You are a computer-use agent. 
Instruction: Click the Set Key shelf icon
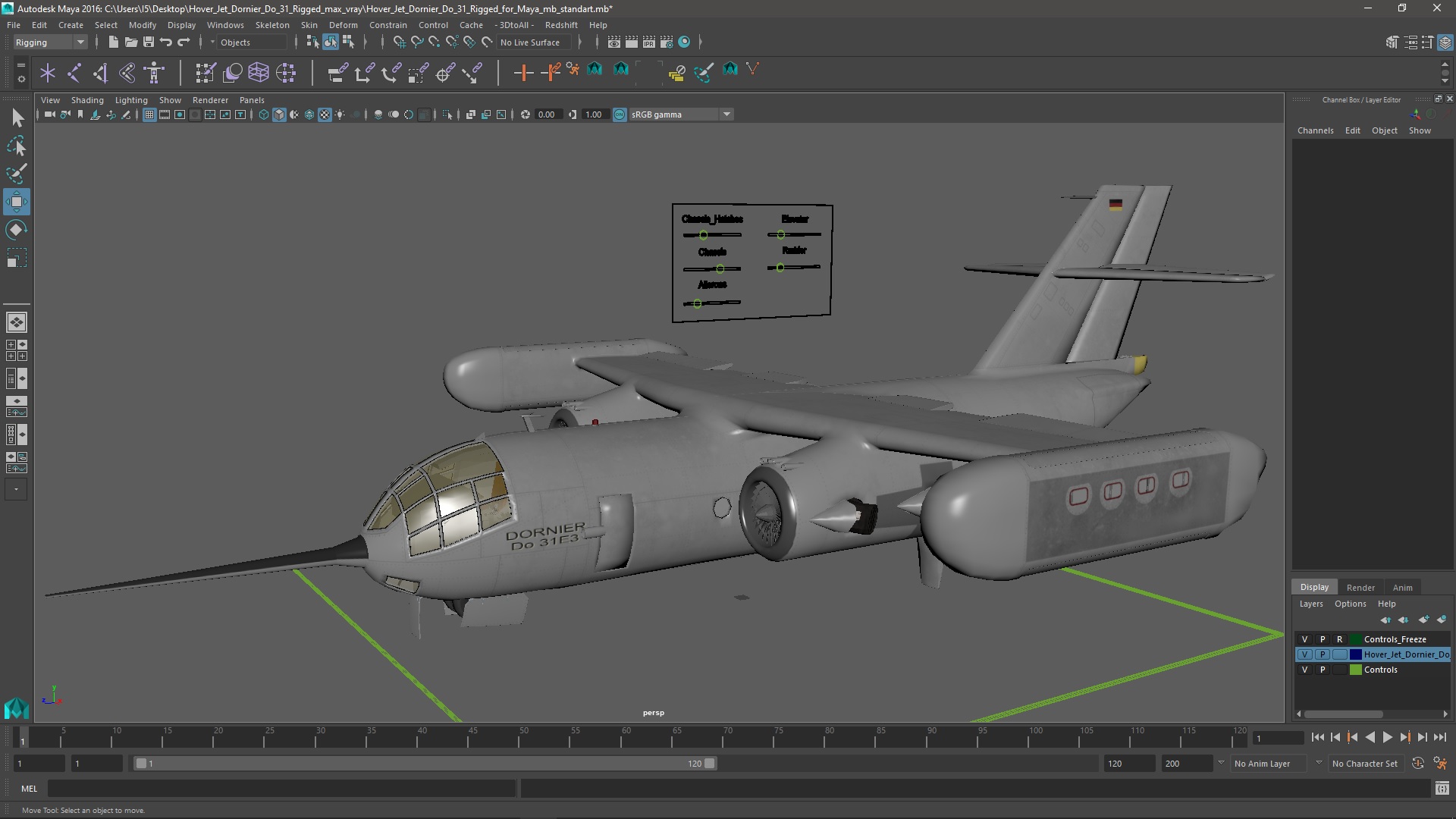(x=523, y=73)
